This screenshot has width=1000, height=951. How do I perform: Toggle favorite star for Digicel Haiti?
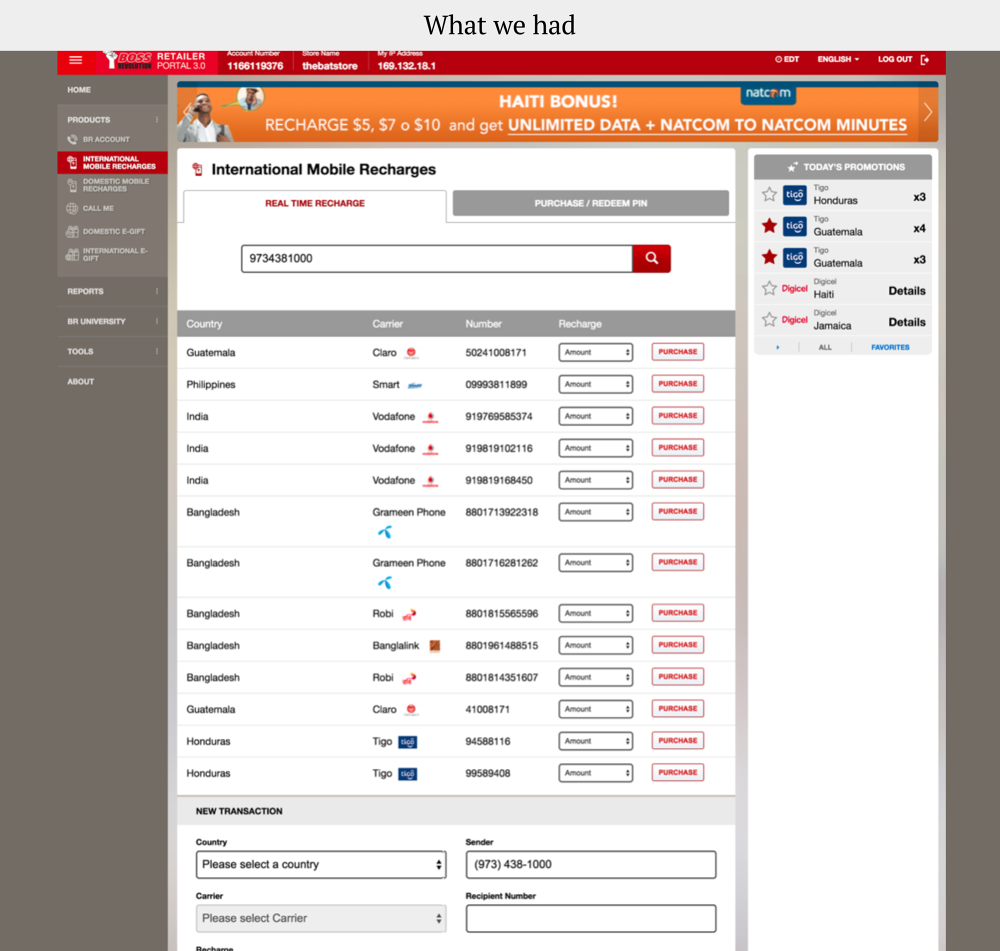769,289
